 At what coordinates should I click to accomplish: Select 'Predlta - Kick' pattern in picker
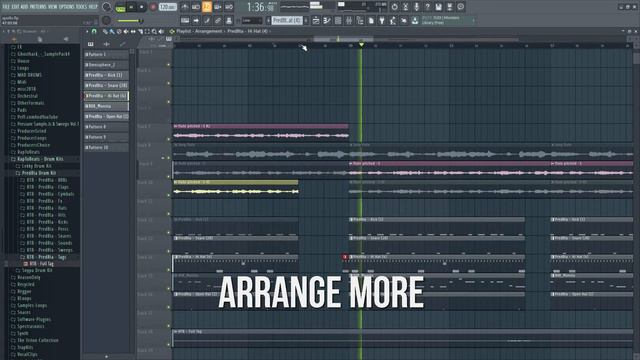[x=106, y=75]
